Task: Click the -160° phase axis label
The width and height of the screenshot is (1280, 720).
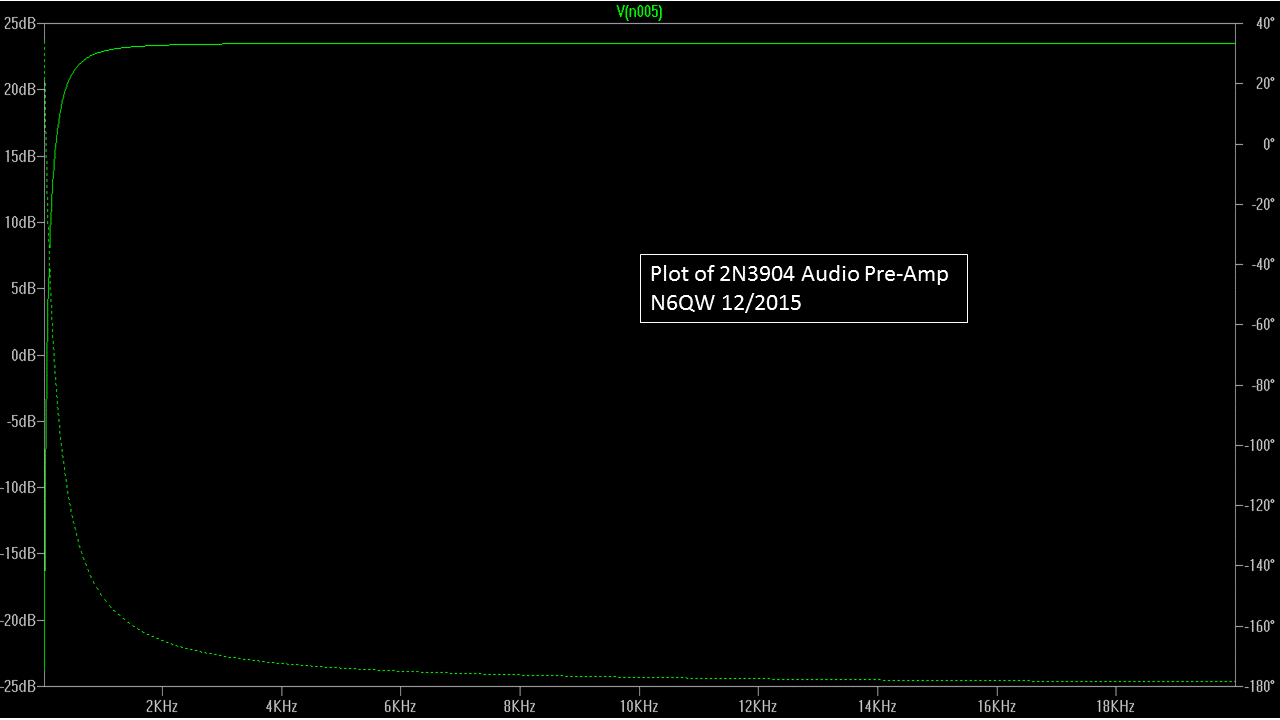Action: (1260, 626)
